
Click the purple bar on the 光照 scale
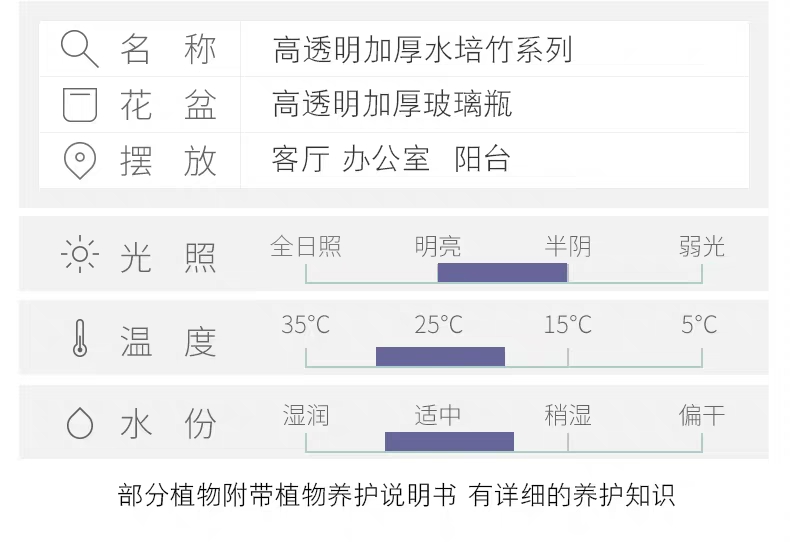pos(502,273)
